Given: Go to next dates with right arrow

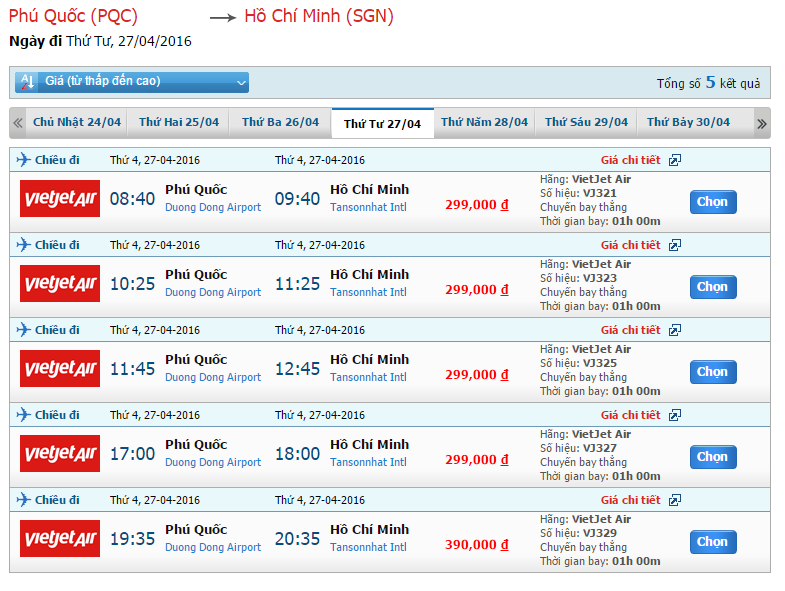Looking at the screenshot, I should coord(761,123).
